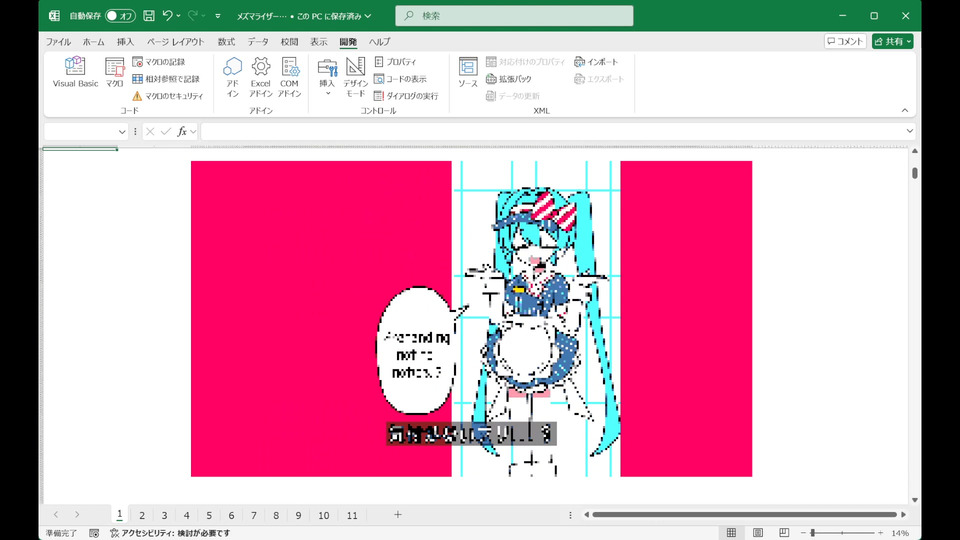960x540 pixels.
Task: Switch to Normal view (標準)
Action: 731,533
